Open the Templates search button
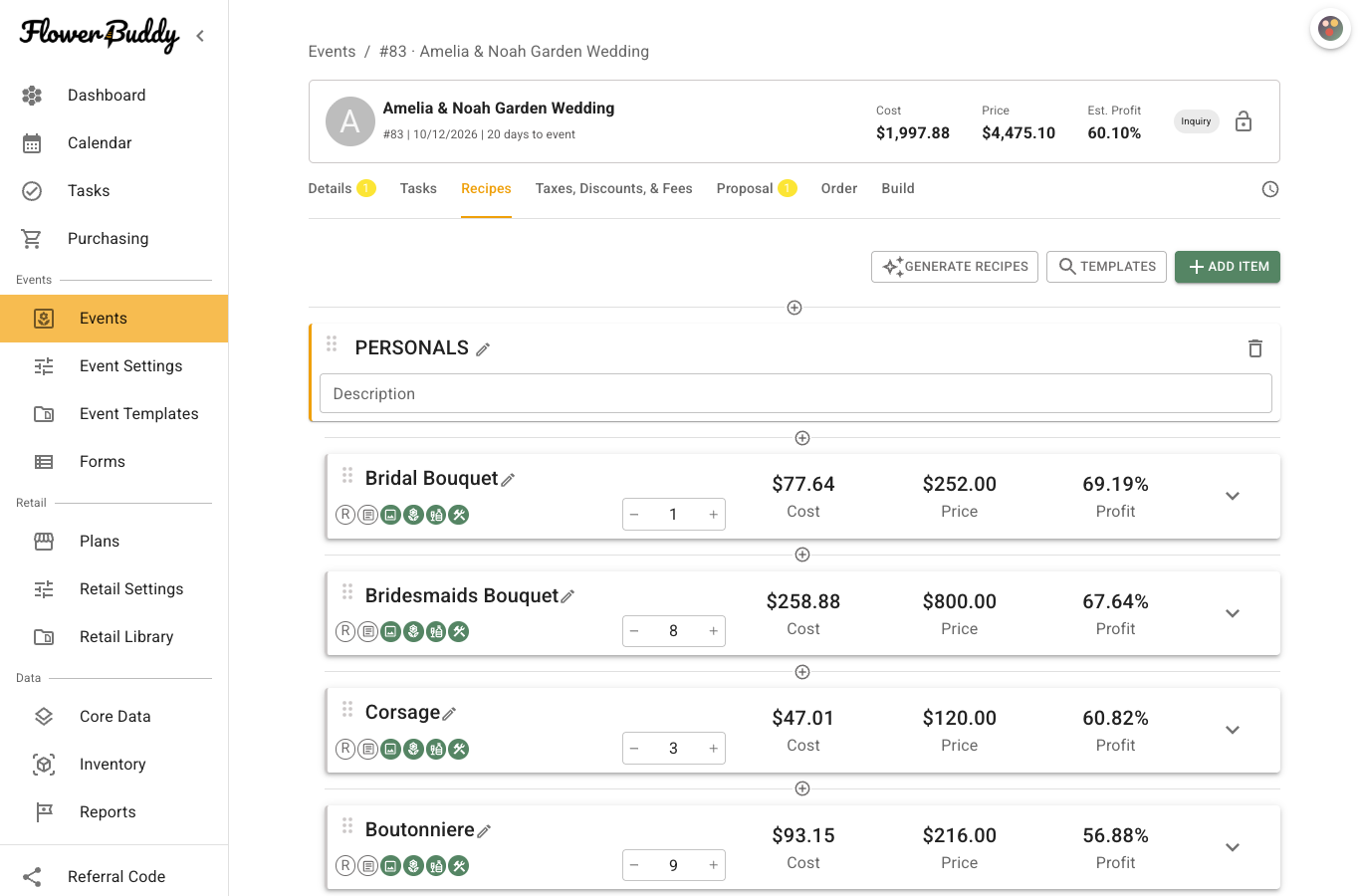 (1106, 267)
